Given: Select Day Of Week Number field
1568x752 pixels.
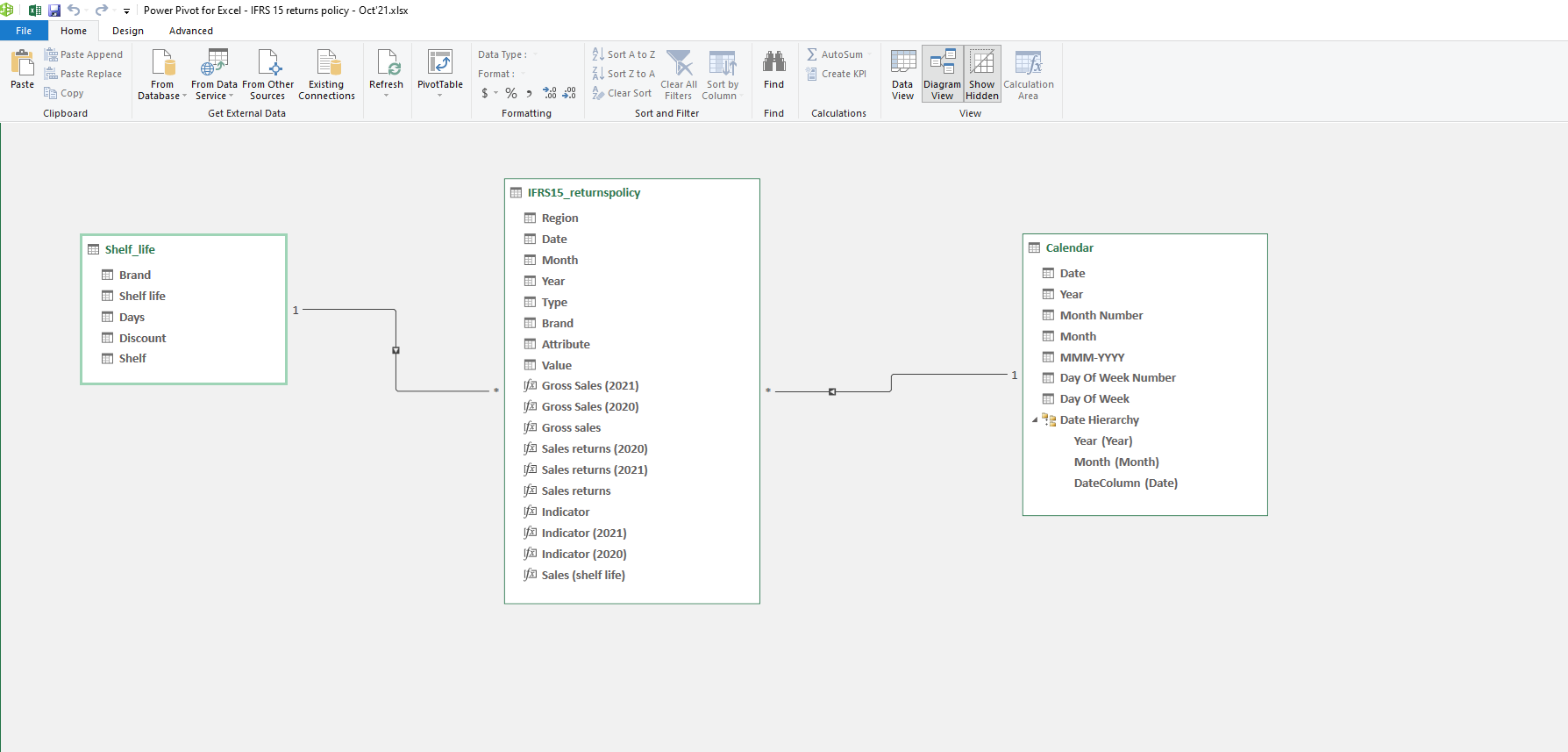Looking at the screenshot, I should [1117, 377].
